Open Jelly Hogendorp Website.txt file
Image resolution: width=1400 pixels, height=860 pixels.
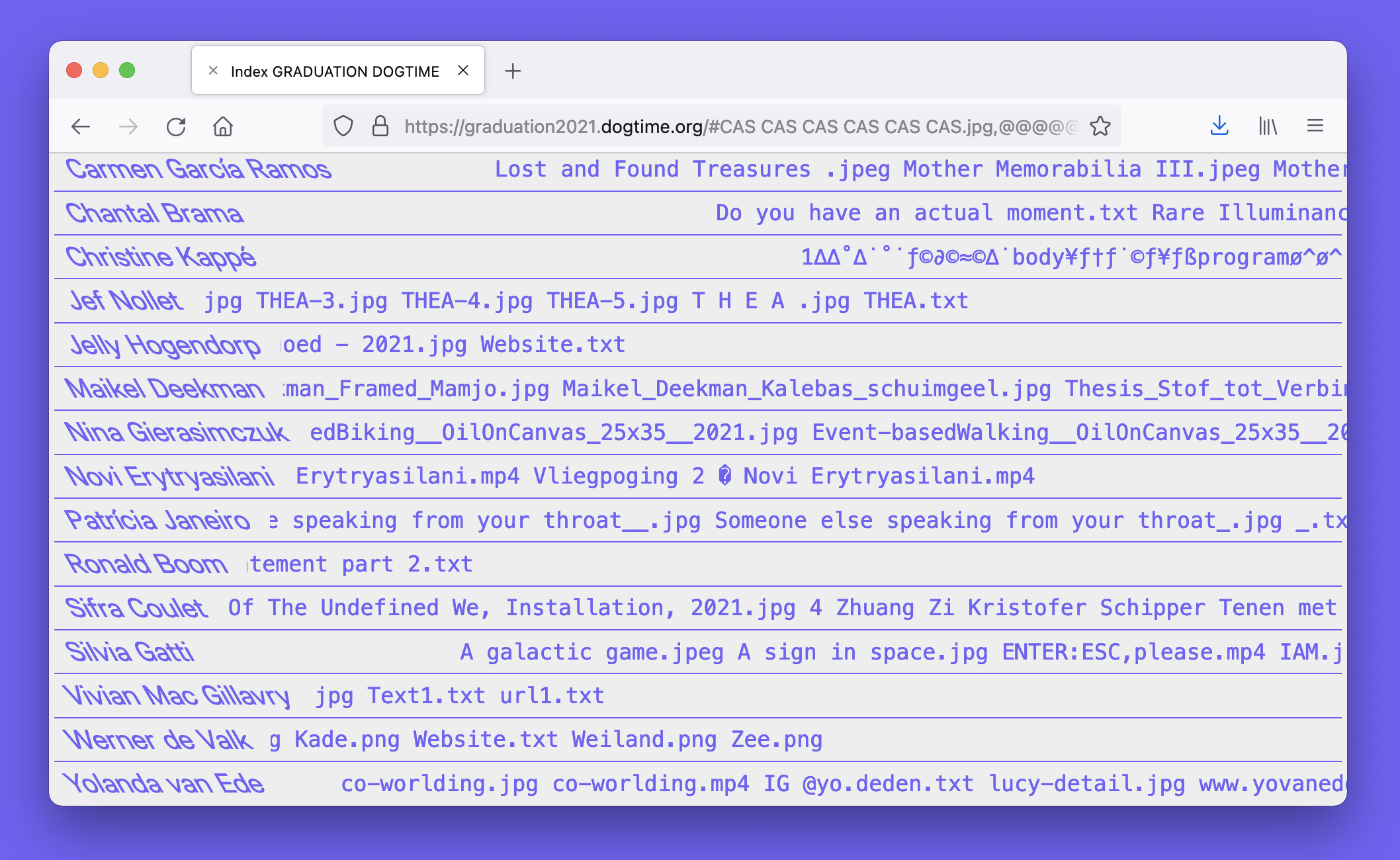point(552,345)
